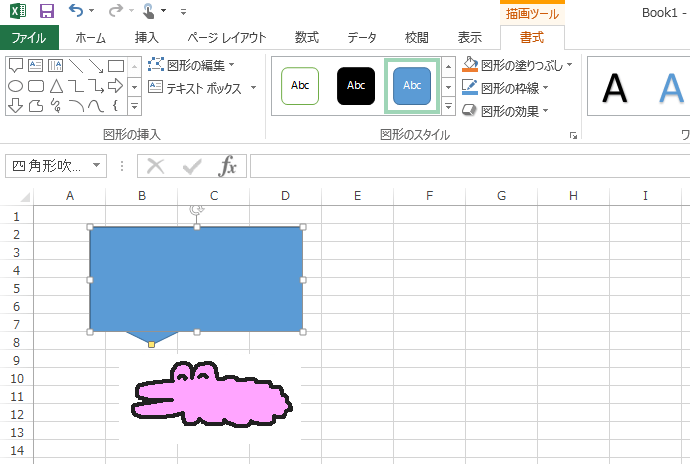Select the freeform shape icon
This screenshot has height=464, width=690.
point(36,106)
